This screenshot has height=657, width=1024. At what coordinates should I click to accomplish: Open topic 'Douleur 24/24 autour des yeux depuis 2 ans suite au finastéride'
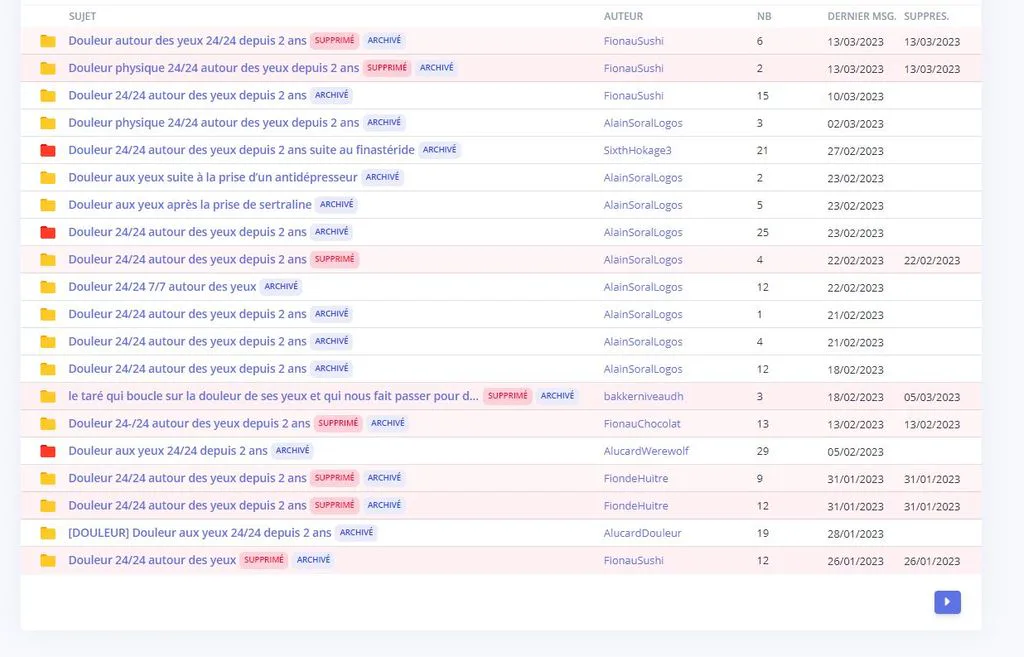[242, 150]
